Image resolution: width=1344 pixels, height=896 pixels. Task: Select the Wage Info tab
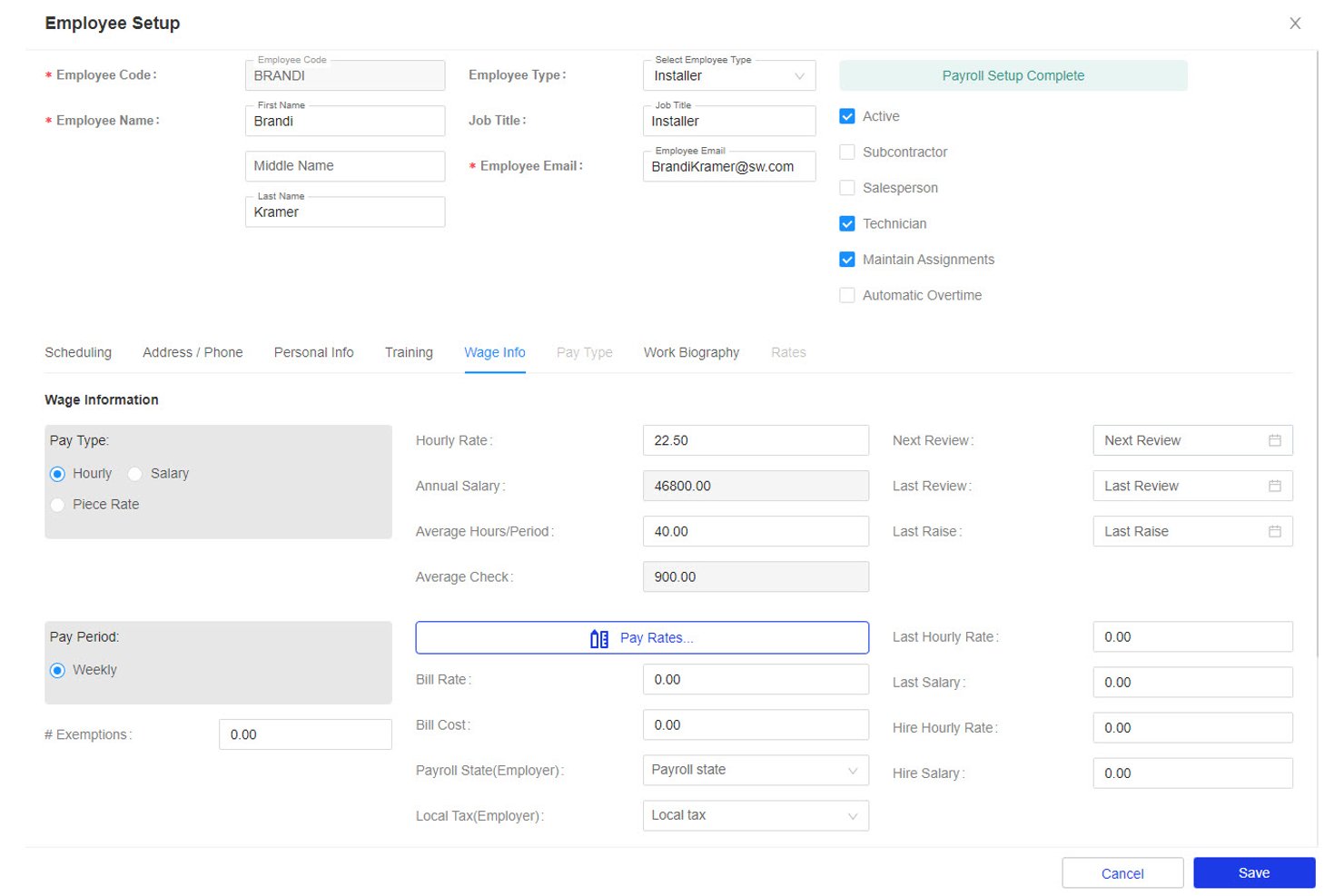tap(495, 352)
